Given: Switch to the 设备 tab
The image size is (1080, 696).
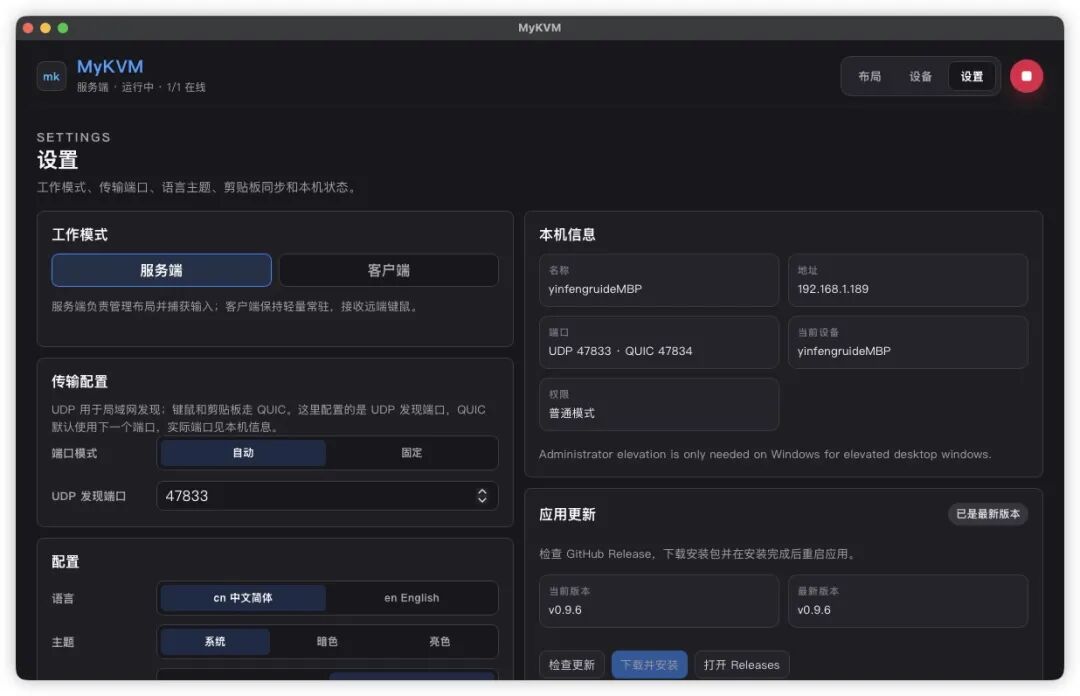Looking at the screenshot, I should coord(920,76).
